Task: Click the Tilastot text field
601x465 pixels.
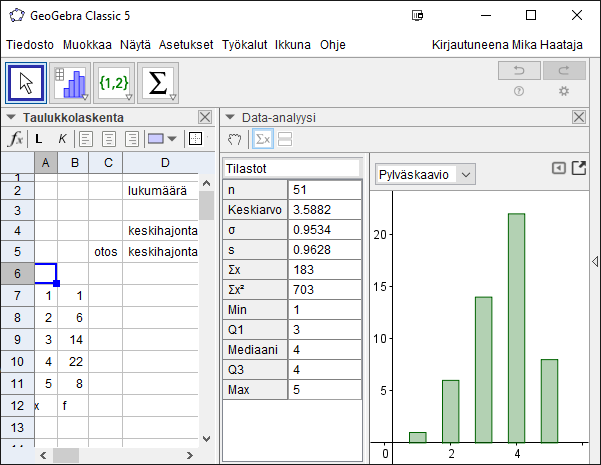Action: click(x=290, y=168)
